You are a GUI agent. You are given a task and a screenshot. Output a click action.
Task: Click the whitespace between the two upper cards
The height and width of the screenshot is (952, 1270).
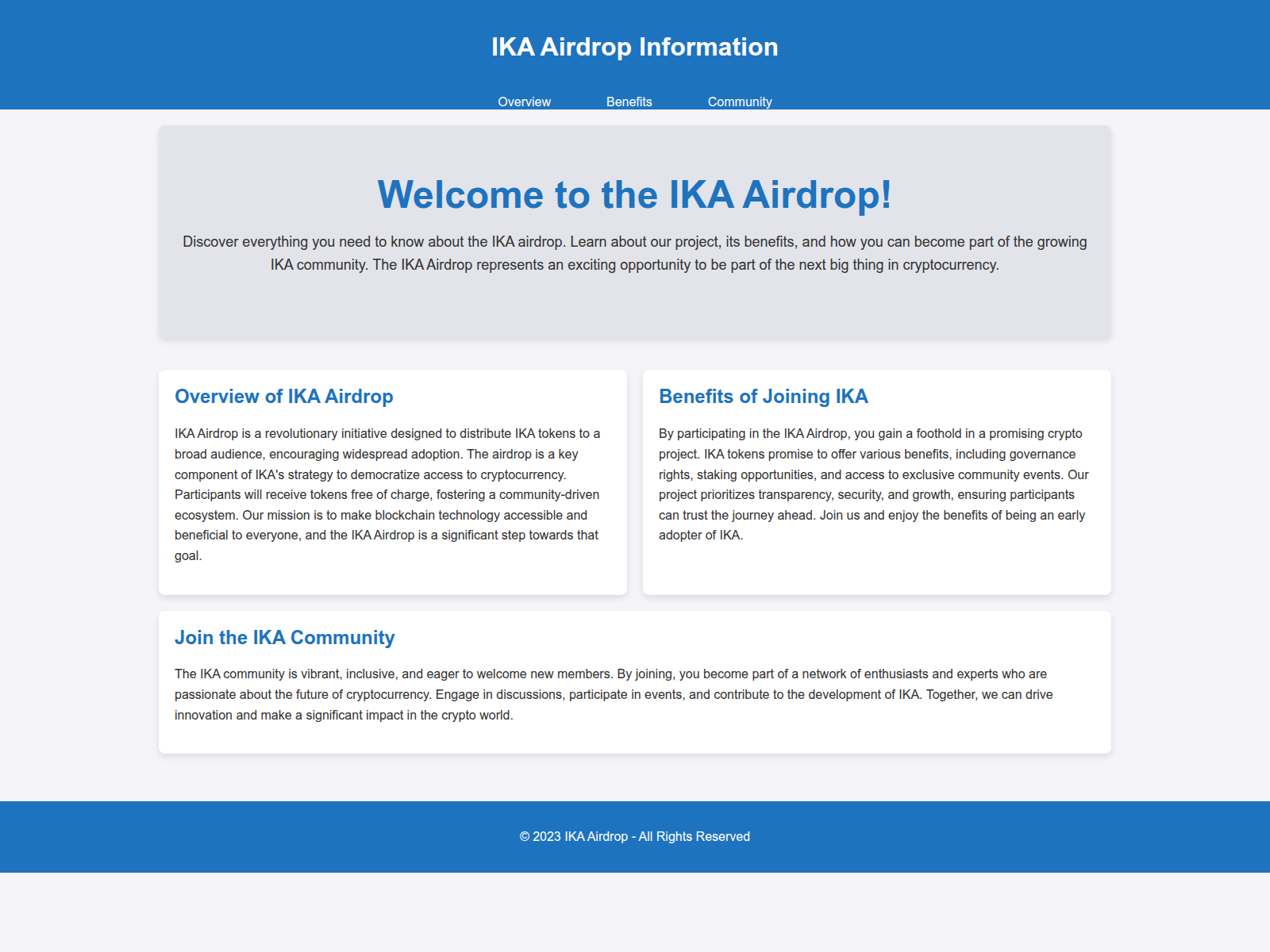point(634,476)
